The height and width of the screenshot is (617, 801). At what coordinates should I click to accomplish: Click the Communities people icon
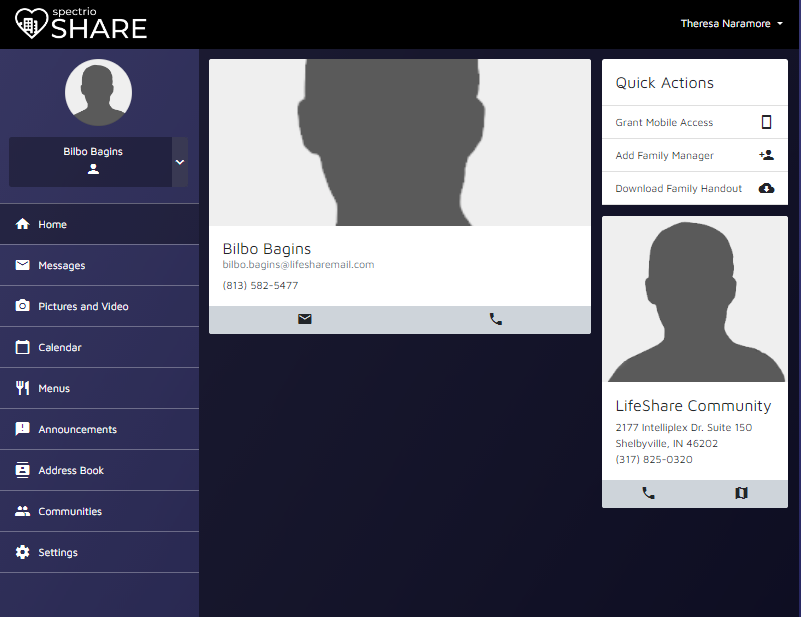[x=22, y=511]
